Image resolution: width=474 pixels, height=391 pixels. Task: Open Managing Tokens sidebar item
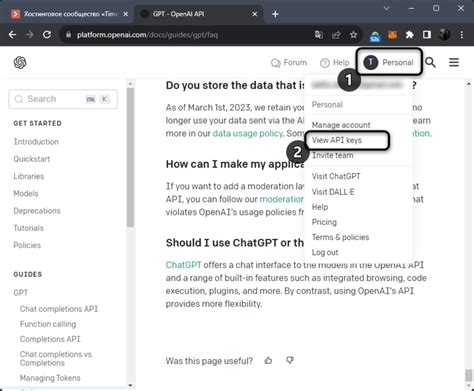pos(50,378)
